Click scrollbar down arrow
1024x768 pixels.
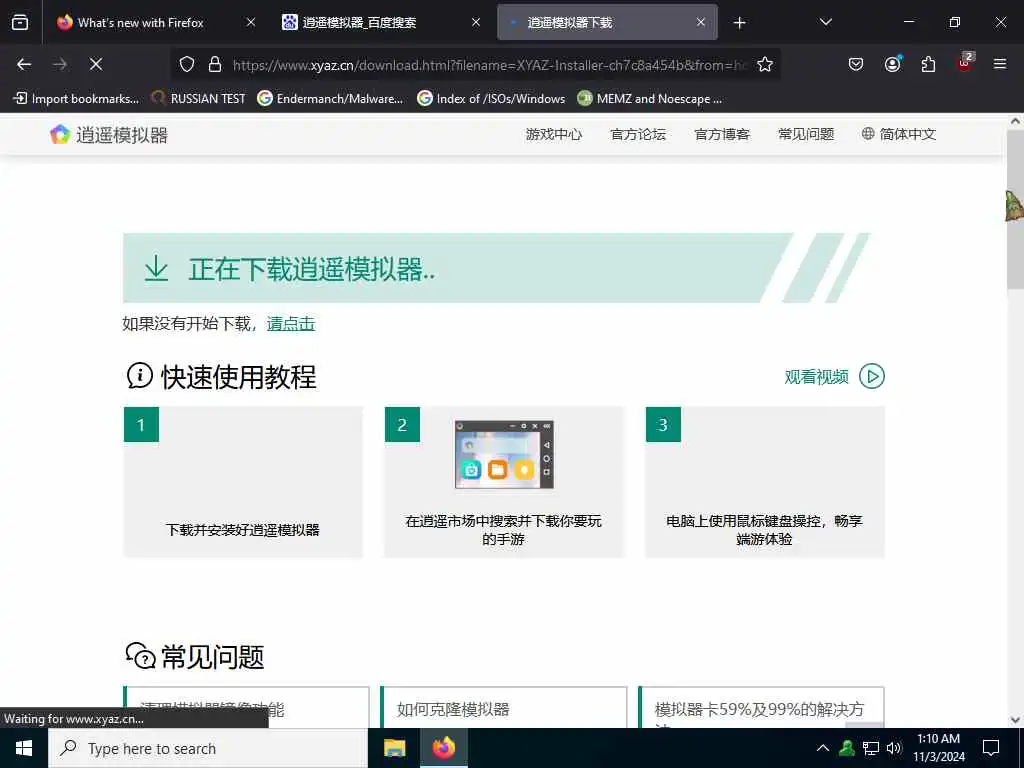pos(1016,720)
